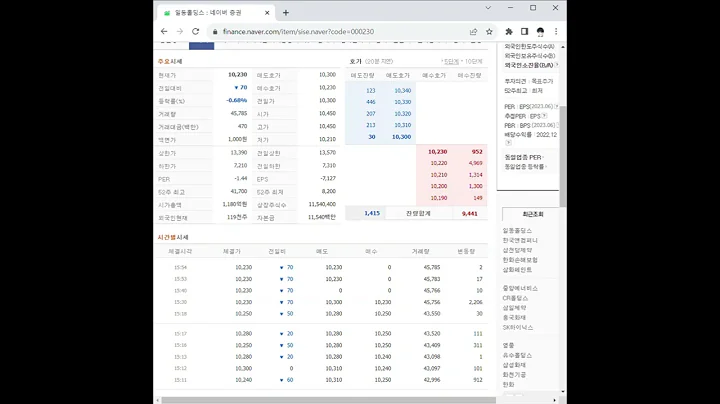
Task: Open 중앙에너비스 in recent list
Action: click(x=520, y=288)
